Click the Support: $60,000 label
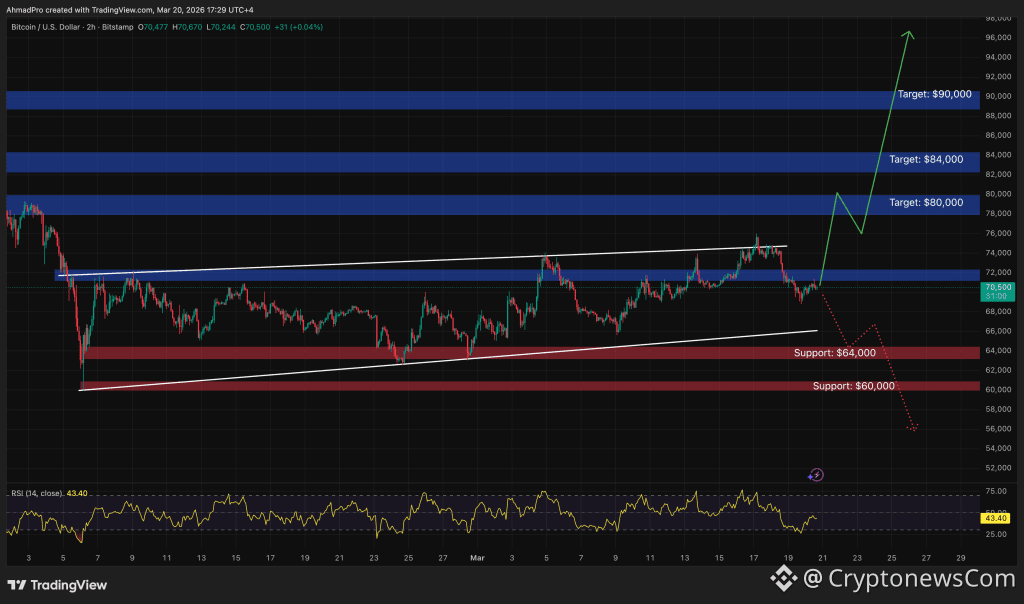Image resolution: width=1024 pixels, height=604 pixels. (x=853, y=386)
